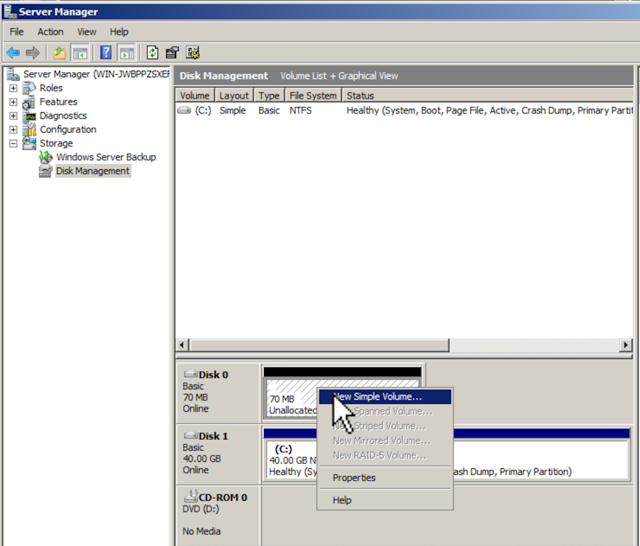Click the Up one level folder icon
This screenshot has height=546, width=640.
(60, 53)
